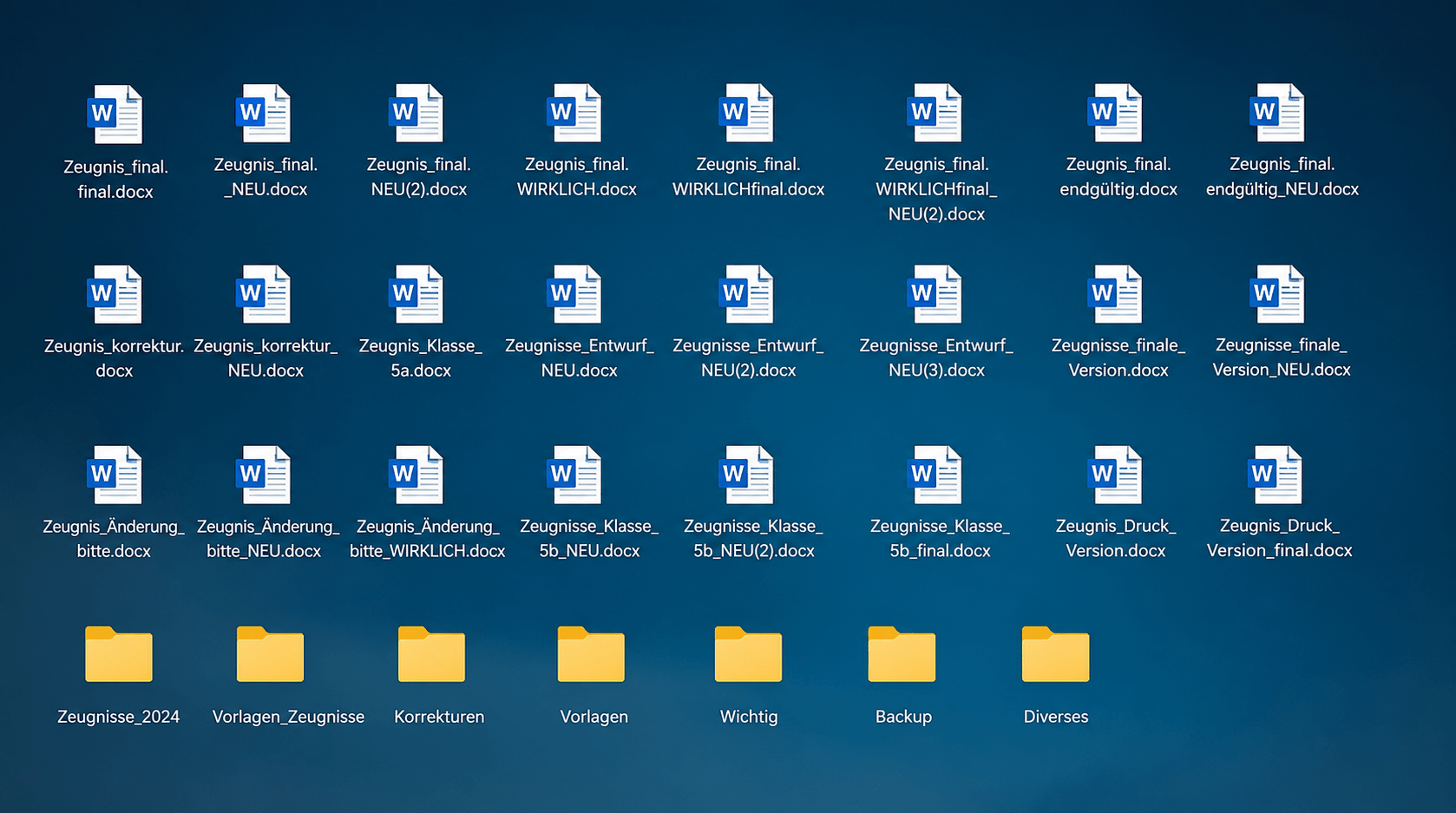Select the Korrekturen folder icon

coord(431,654)
